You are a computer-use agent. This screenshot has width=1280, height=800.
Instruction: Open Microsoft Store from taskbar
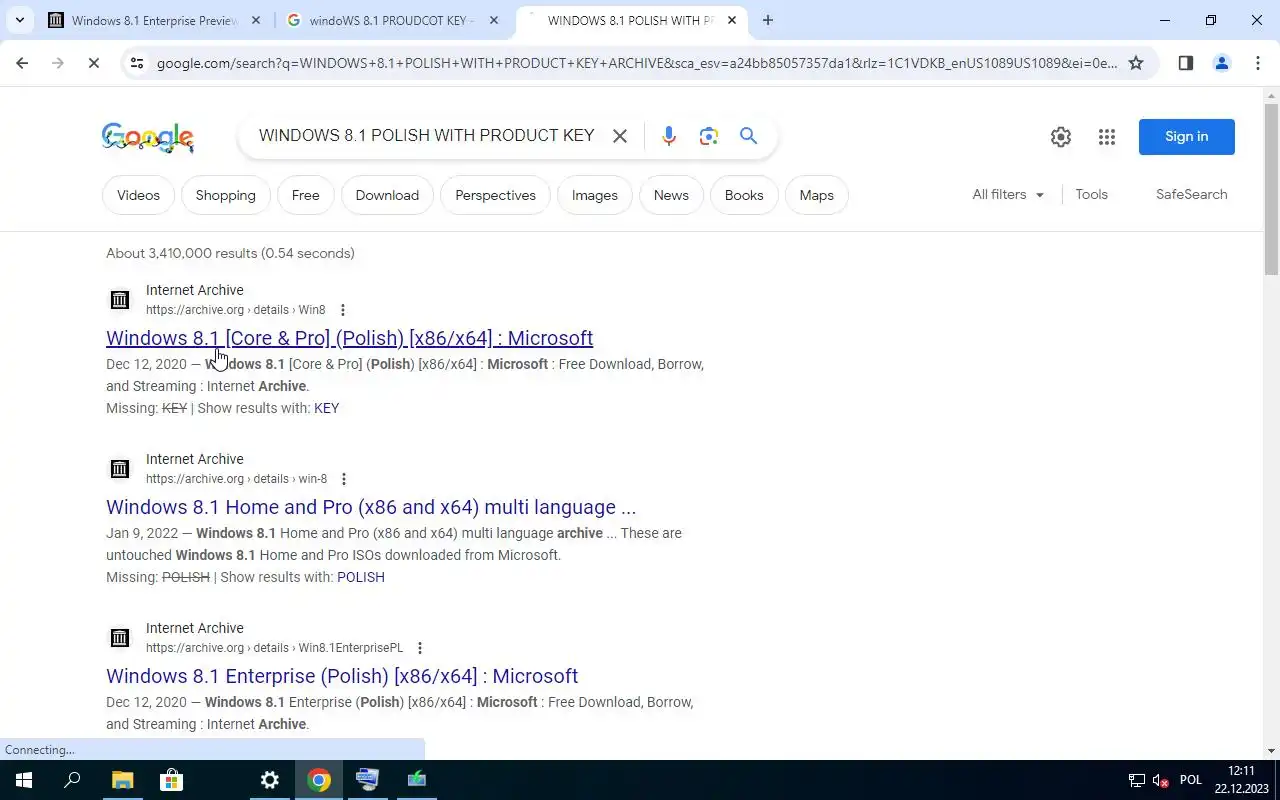[x=171, y=780]
